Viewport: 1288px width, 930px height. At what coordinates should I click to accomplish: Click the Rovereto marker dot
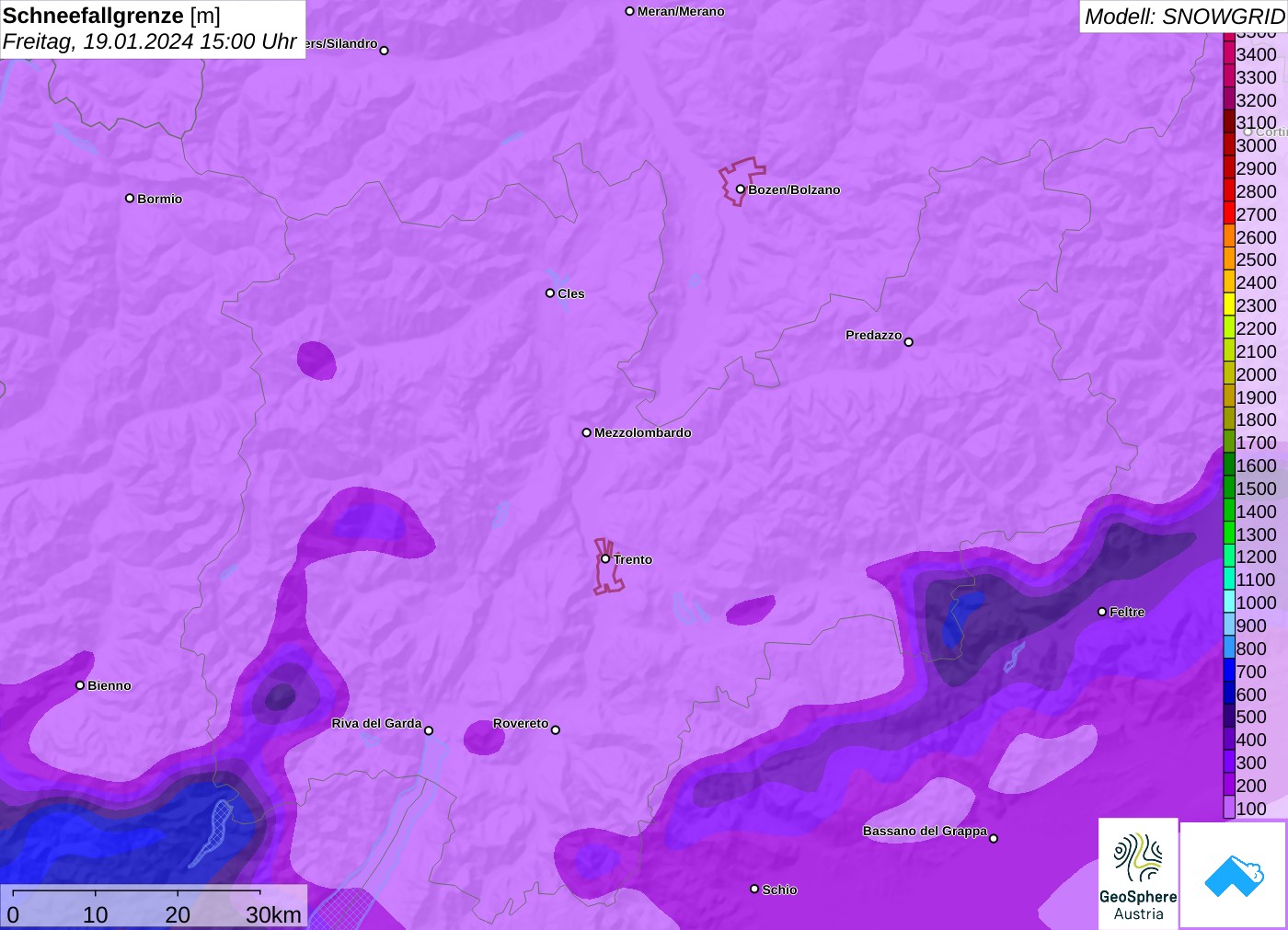pos(556,730)
